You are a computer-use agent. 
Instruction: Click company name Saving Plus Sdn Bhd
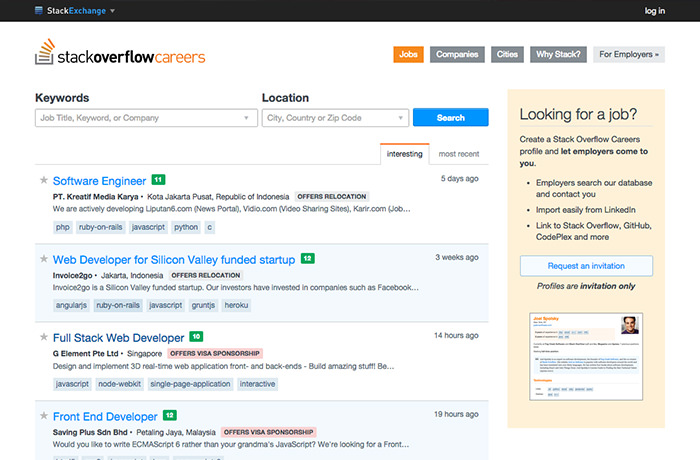90,432
